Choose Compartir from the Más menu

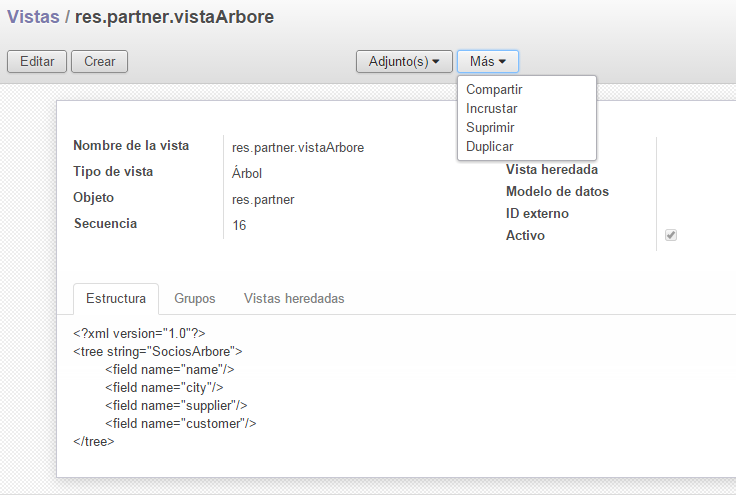(494, 89)
